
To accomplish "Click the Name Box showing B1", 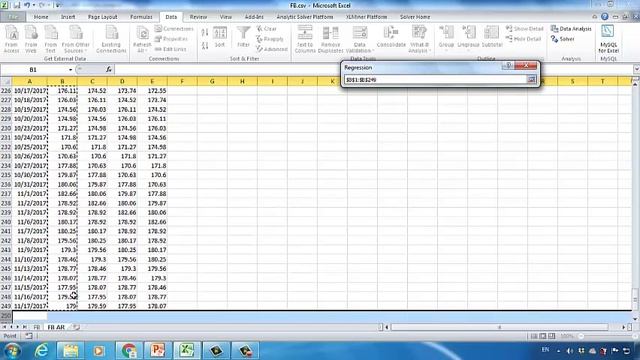I will (x=34, y=70).
